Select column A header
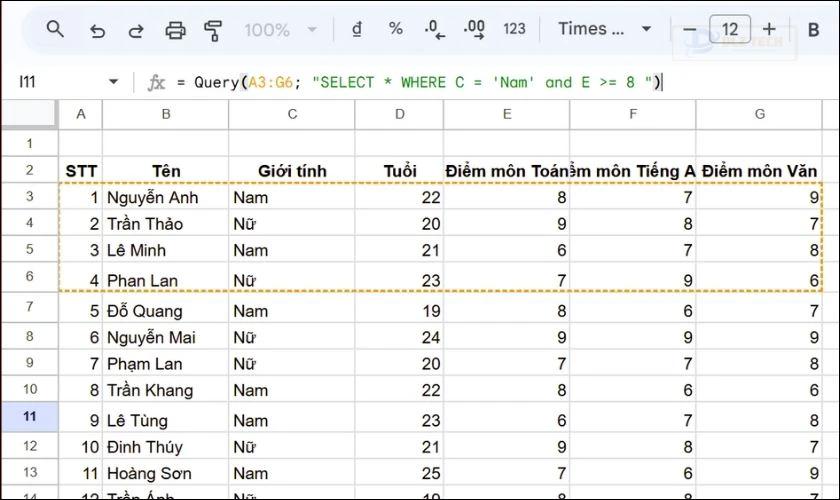This screenshot has height=500, width=840. point(80,114)
